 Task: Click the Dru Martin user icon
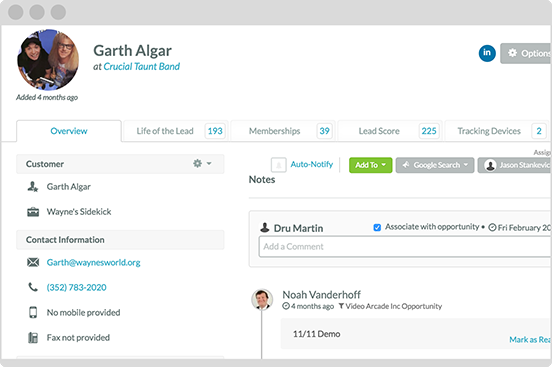click(265, 227)
